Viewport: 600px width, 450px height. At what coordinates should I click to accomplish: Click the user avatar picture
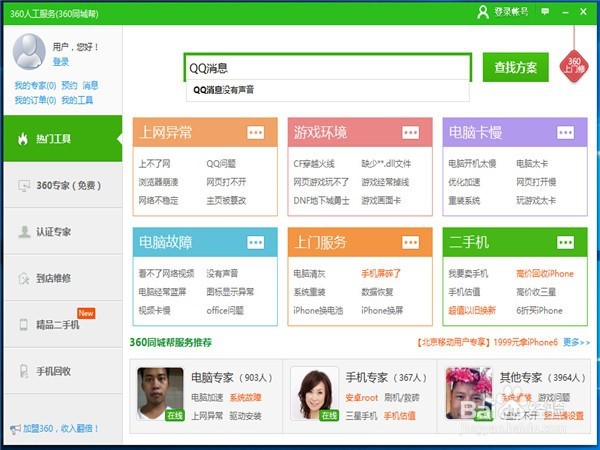point(29,51)
